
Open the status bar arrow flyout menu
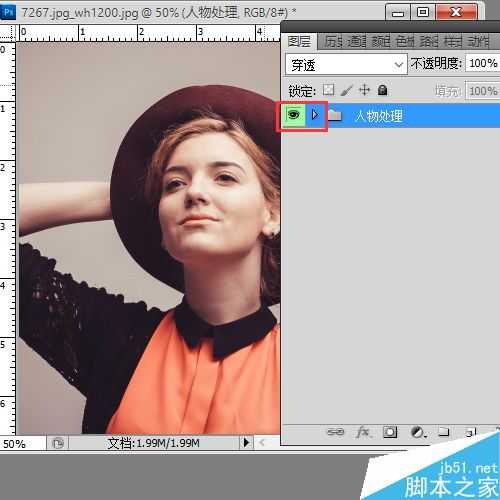246,443
